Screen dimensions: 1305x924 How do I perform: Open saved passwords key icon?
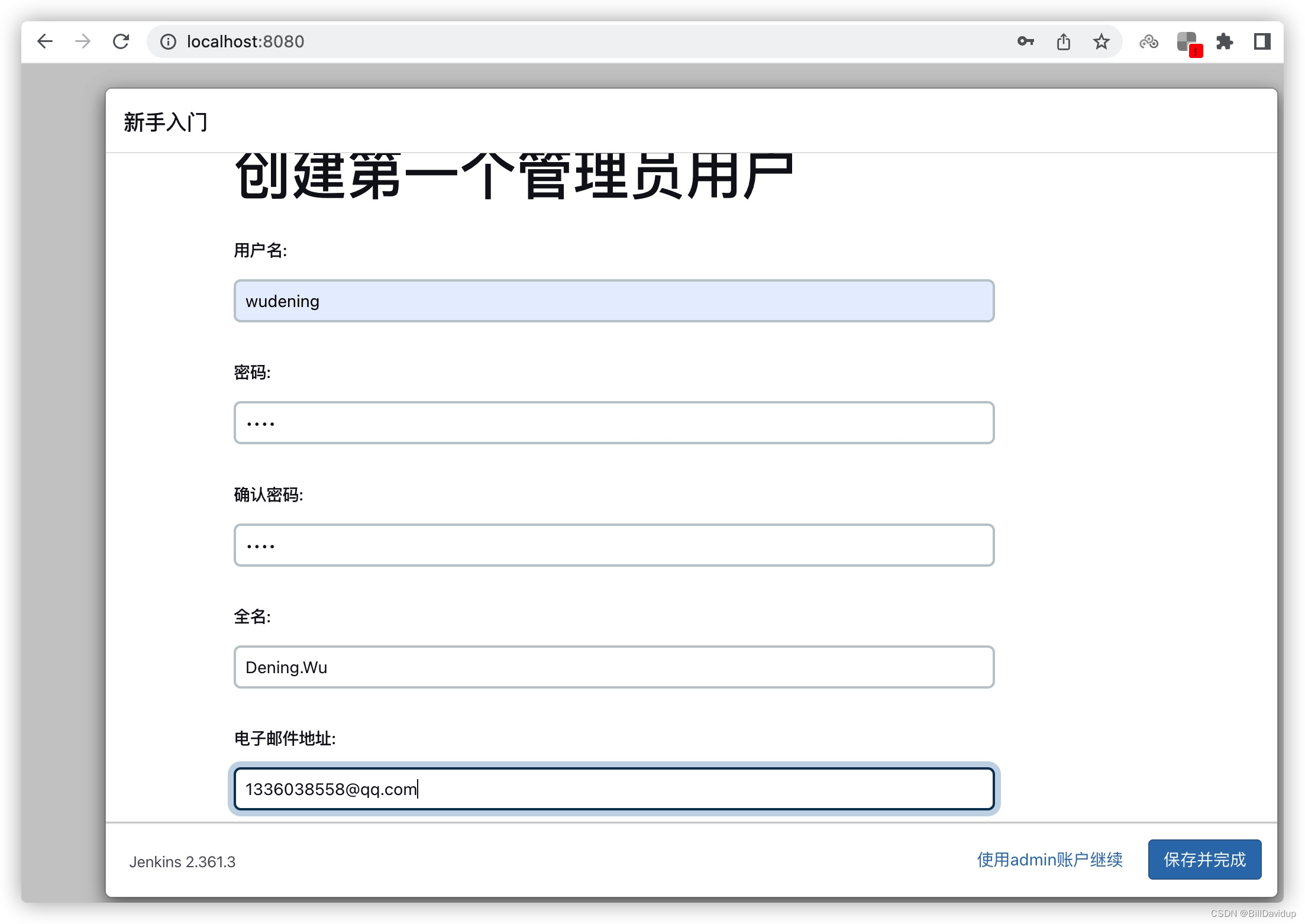click(1026, 41)
